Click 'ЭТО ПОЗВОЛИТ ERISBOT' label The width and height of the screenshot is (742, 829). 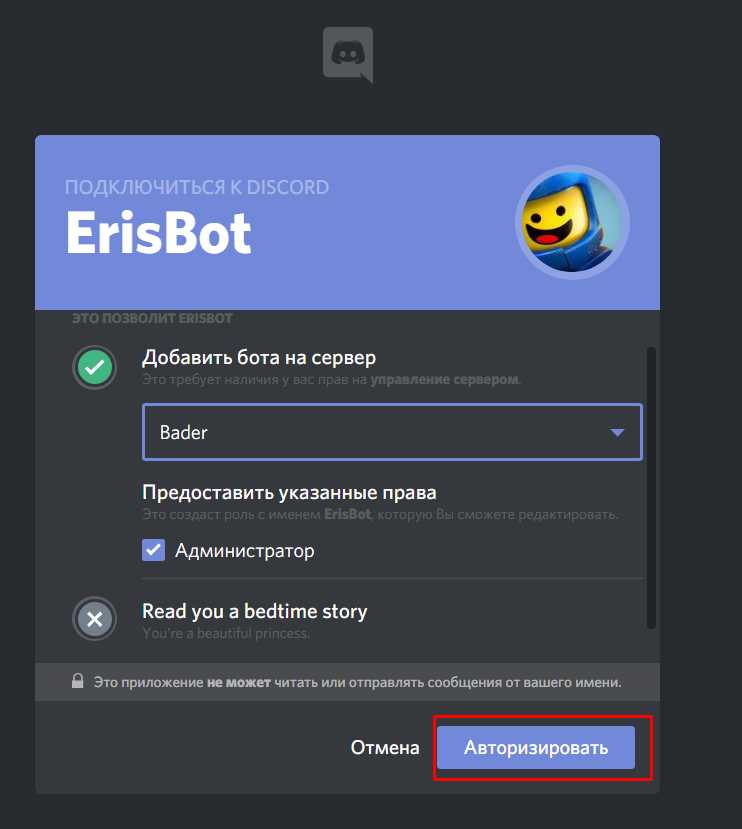(152, 318)
